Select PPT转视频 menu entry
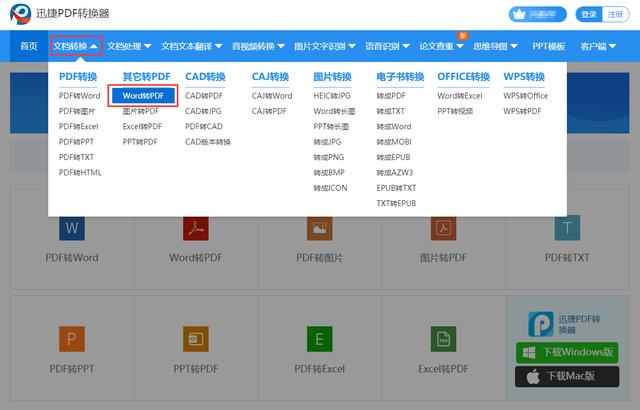 tap(455, 111)
